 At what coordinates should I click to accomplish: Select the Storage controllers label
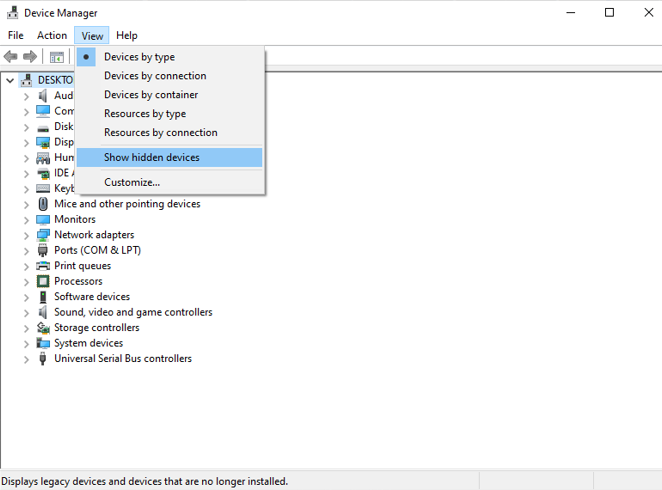(x=97, y=328)
